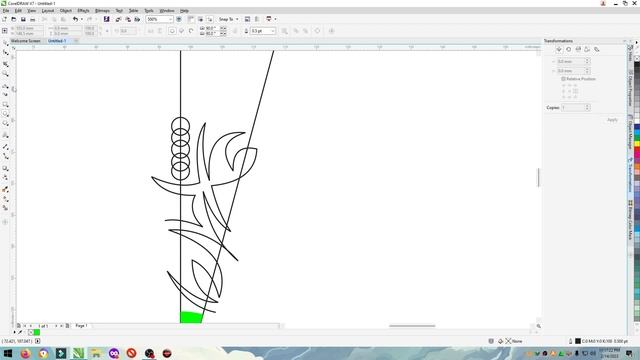Open the Windows Start menu
Image resolution: width=640 pixels, height=360 pixels.
click(8, 353)
